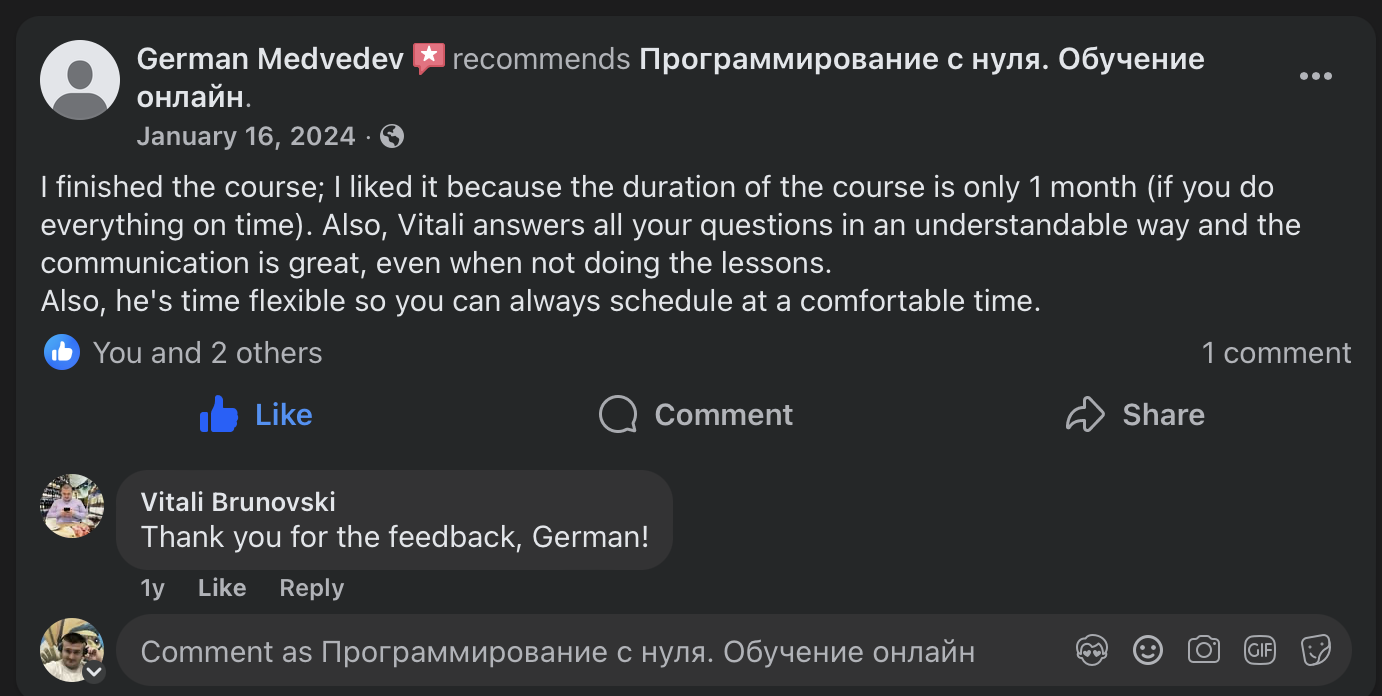
Task: Click the Comment action button
Action: 694,414
